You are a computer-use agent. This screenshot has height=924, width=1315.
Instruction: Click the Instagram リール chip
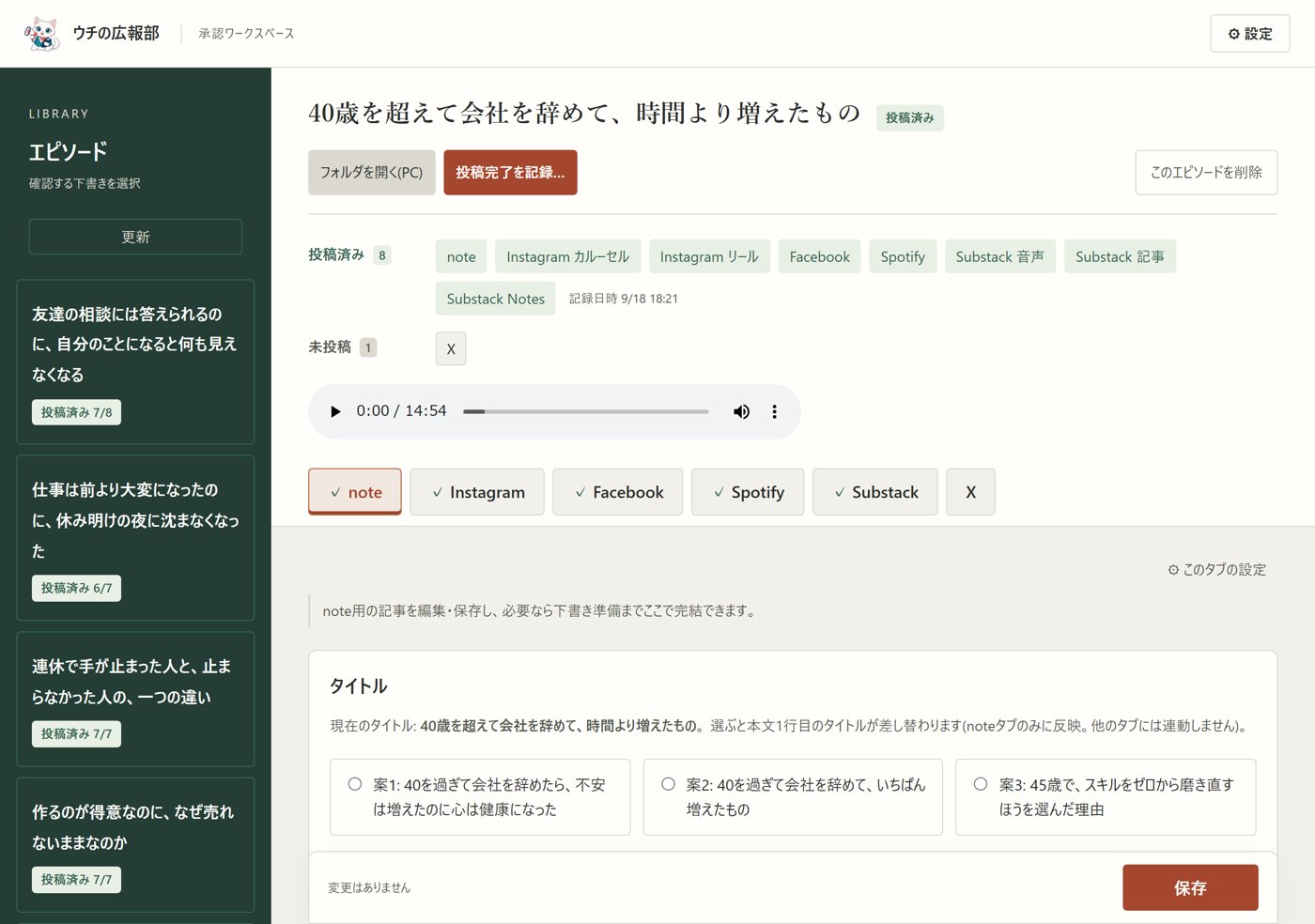click(x=709, y=256)
